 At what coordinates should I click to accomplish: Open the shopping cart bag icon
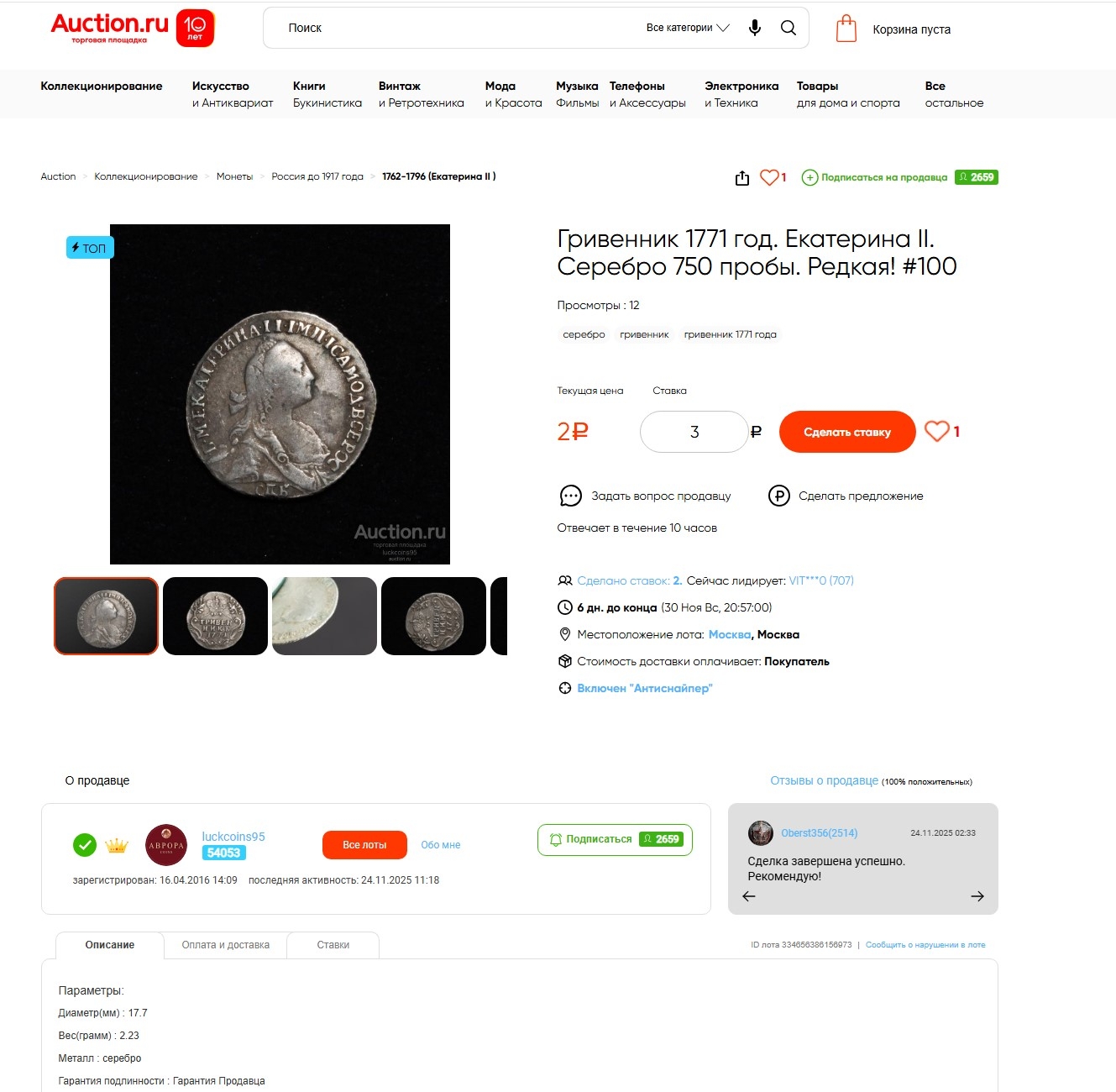(x=846, y=29)
